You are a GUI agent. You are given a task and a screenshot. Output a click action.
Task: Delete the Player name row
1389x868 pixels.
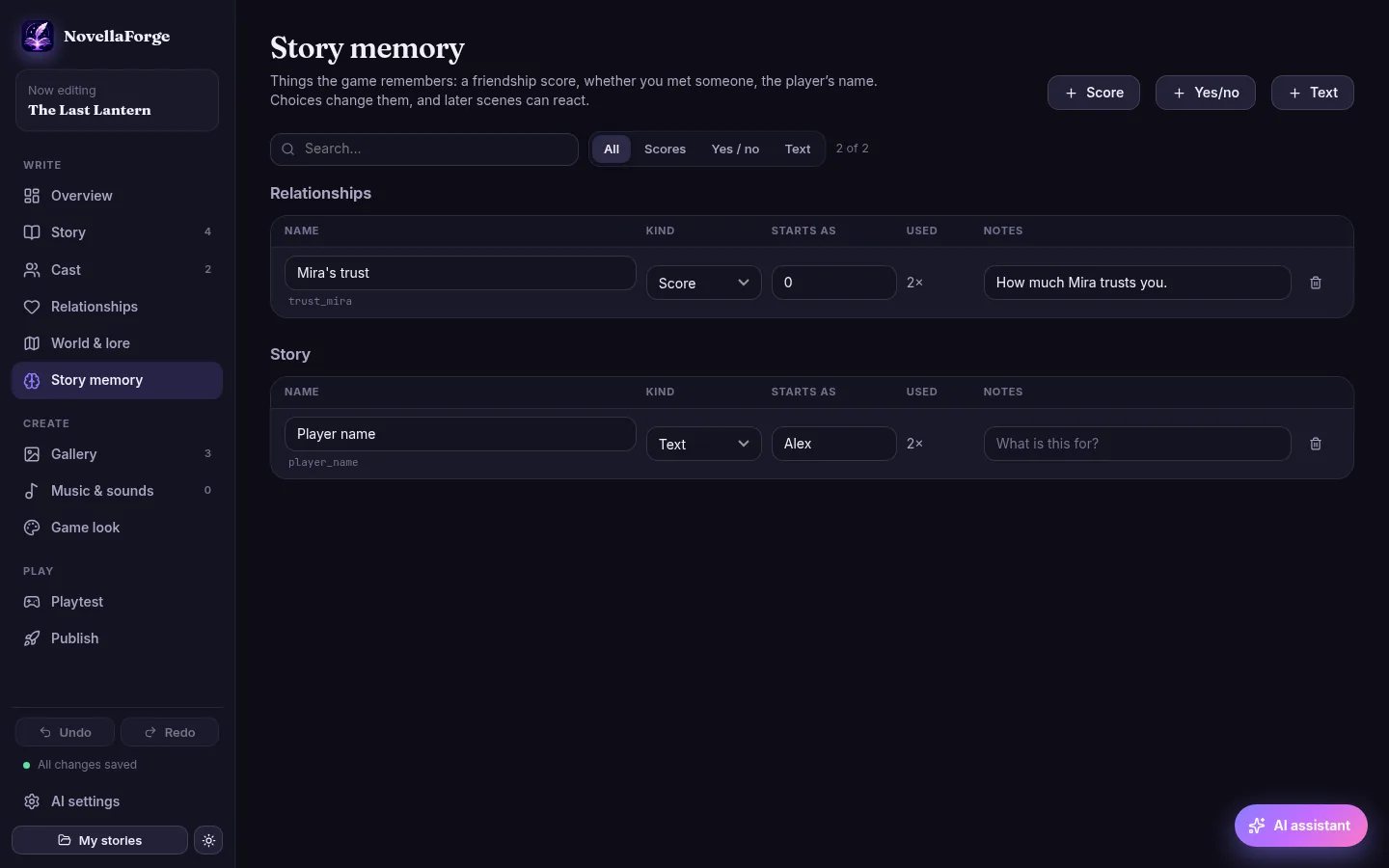click(x=1316, y=444)
